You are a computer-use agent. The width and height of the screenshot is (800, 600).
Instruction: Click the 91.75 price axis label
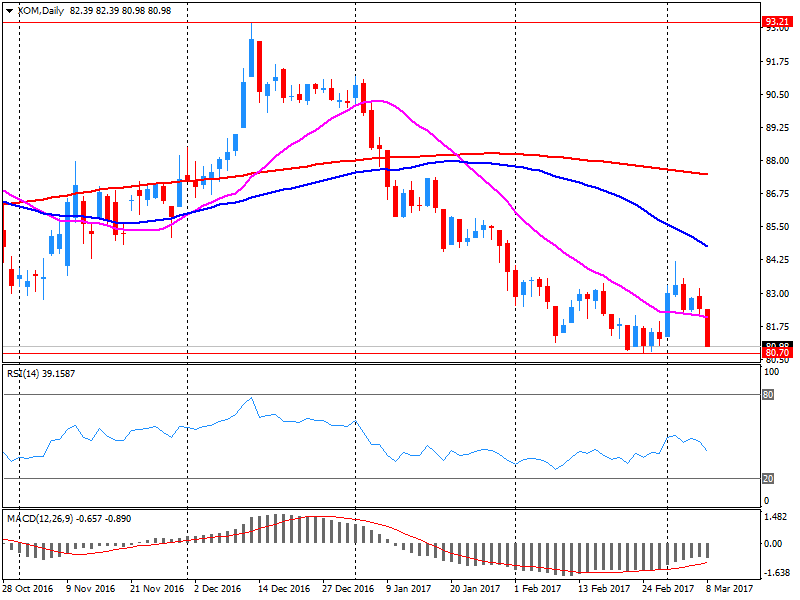(778, 61)
